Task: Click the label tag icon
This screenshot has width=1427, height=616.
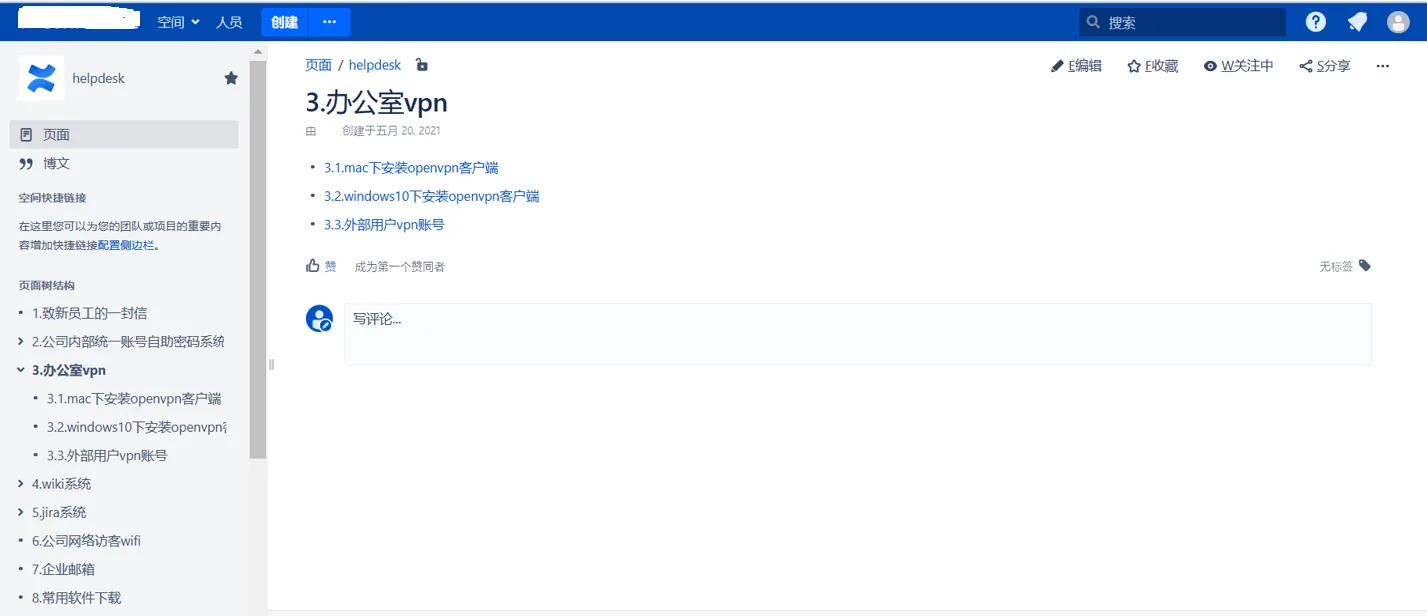Action: pos(1365,266)
